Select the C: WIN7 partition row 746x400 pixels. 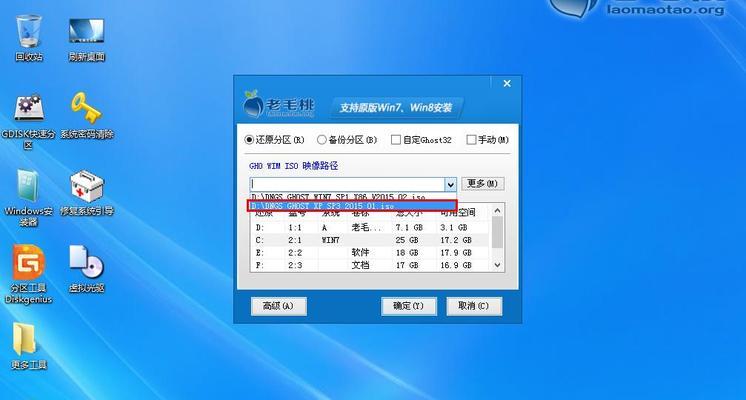pos(370,240)
